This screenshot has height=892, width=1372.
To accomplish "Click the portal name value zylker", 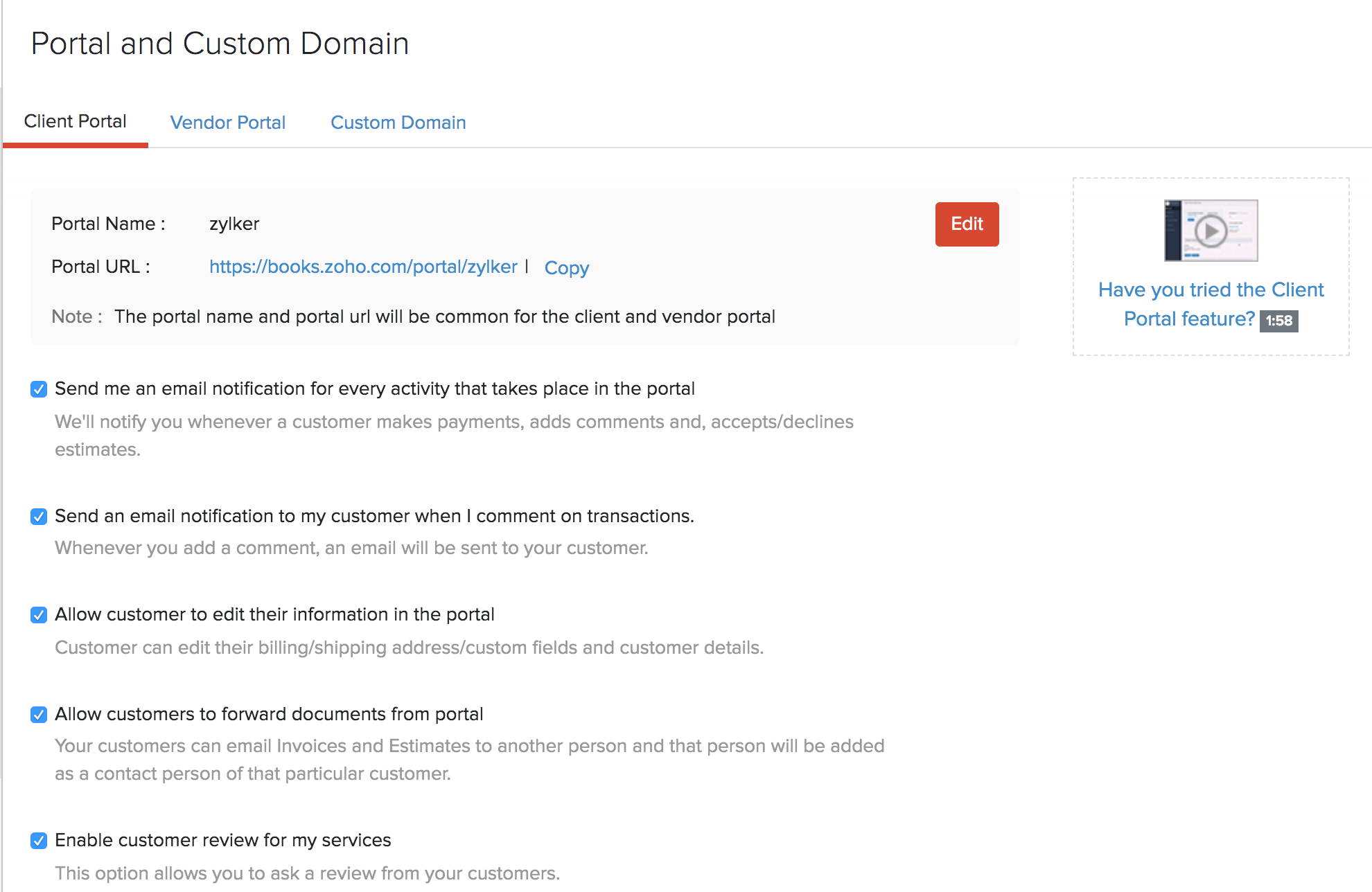I will [x=234, y=224].
